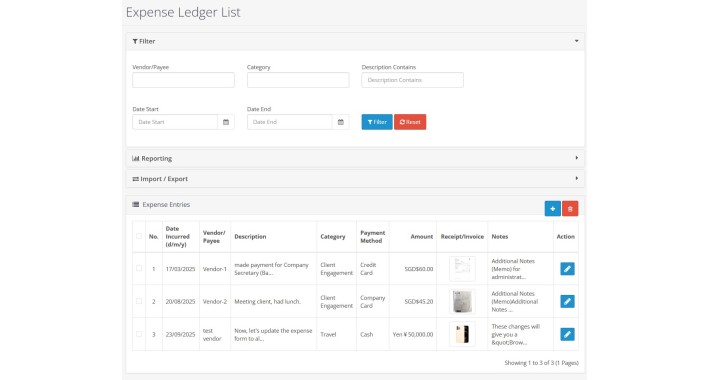Click the Vendor/Payee column header
710x380 pixels.
pos(214,236)
